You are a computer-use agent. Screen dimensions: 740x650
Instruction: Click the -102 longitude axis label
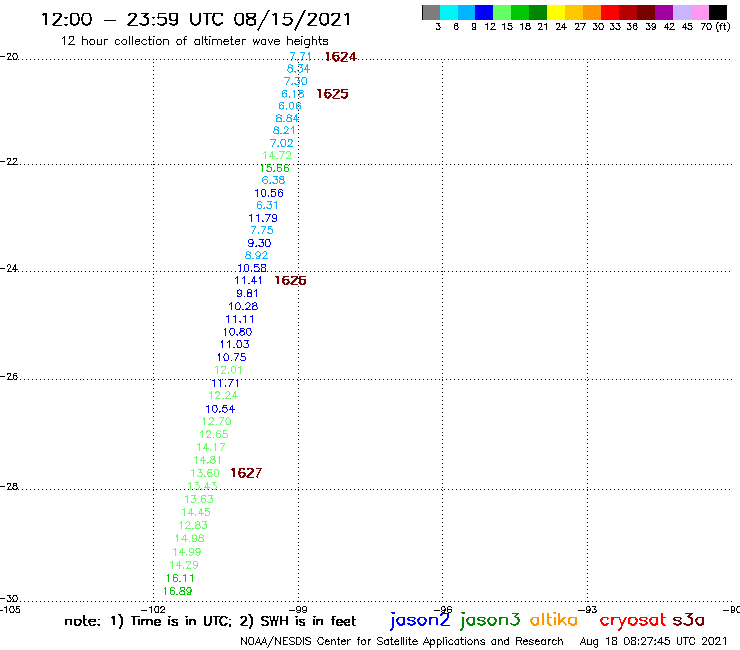tap(153, 610)
